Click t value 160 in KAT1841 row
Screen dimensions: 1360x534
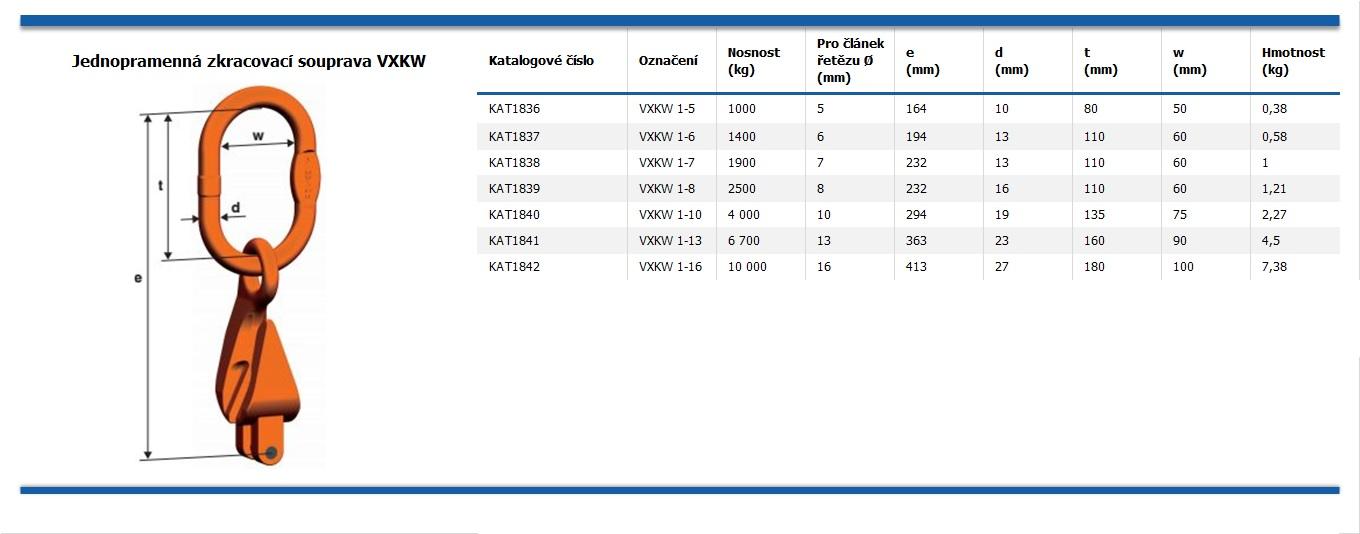(1094, 240)
